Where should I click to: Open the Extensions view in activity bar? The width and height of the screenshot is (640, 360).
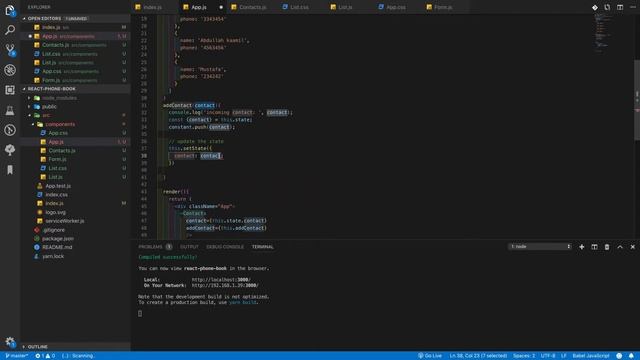click(x=10, y=90)
